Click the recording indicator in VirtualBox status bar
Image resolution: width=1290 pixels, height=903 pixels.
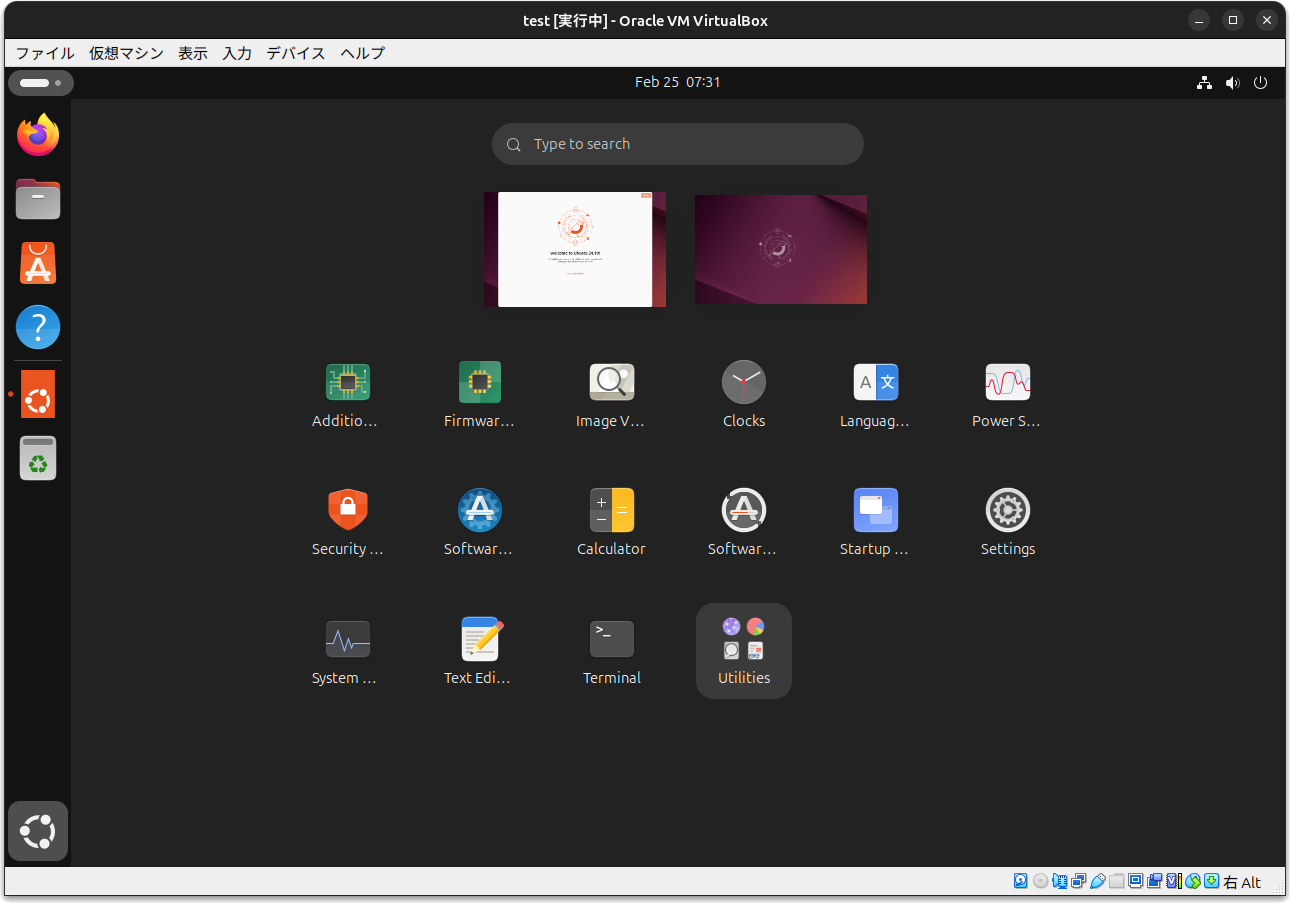tap(1155, 881)
